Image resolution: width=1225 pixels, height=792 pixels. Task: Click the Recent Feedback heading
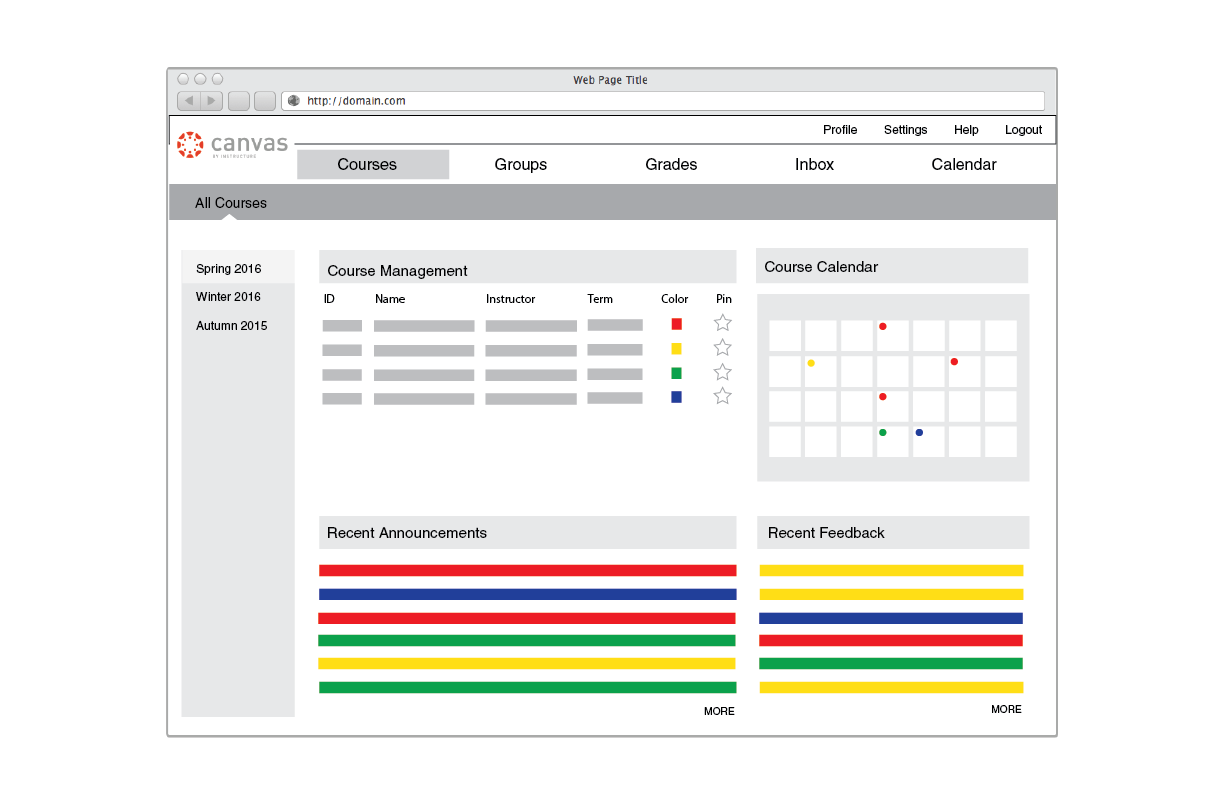826,533
